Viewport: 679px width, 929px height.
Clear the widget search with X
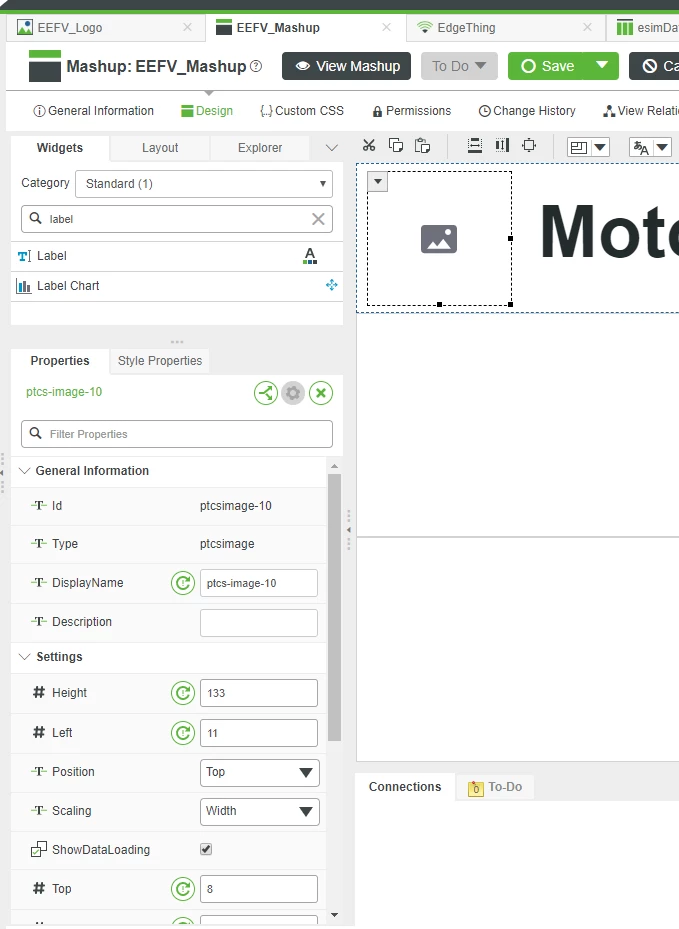pos(318,219)
